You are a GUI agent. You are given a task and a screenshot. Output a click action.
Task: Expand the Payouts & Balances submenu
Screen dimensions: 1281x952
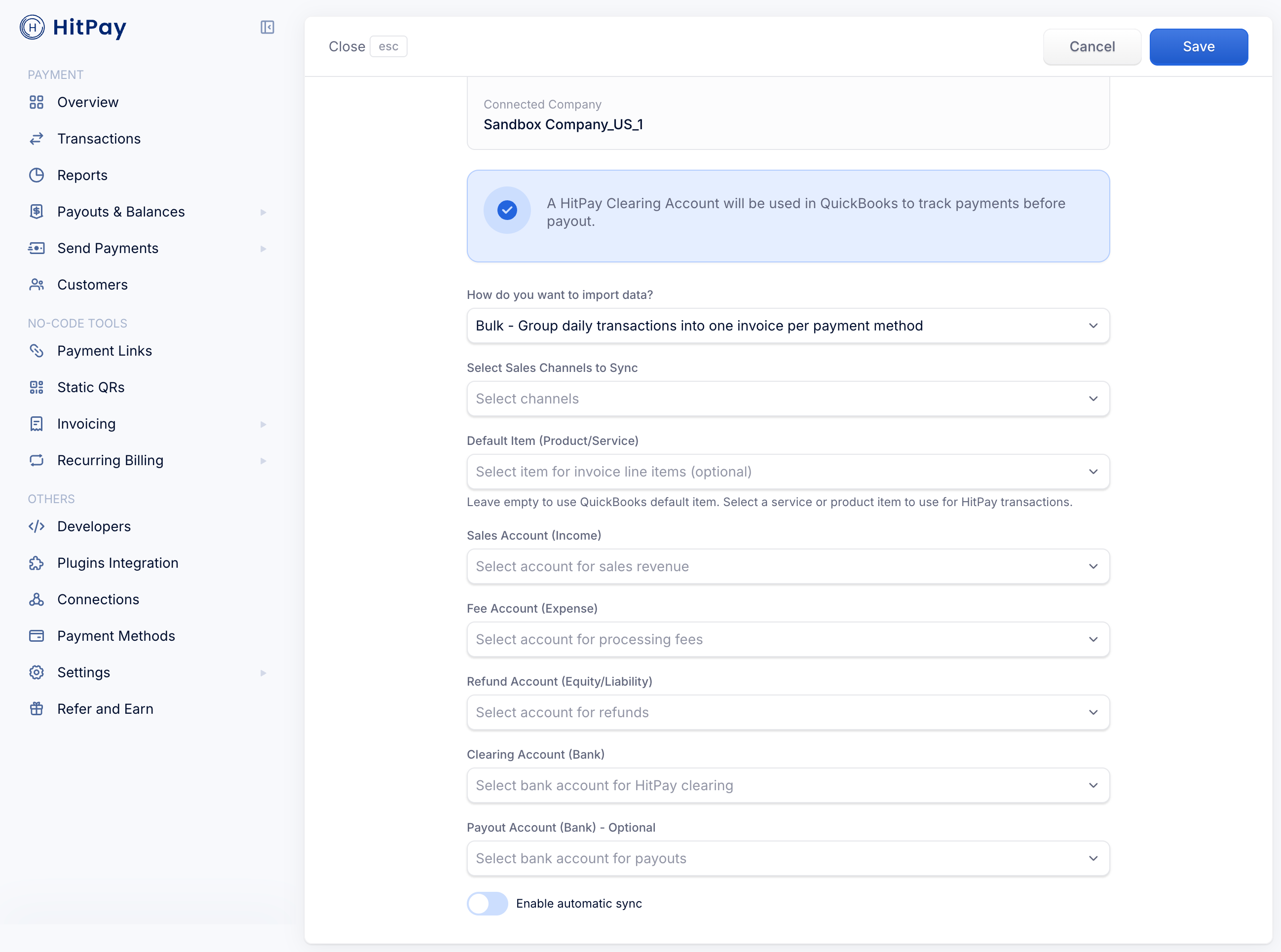coord(264,212)
